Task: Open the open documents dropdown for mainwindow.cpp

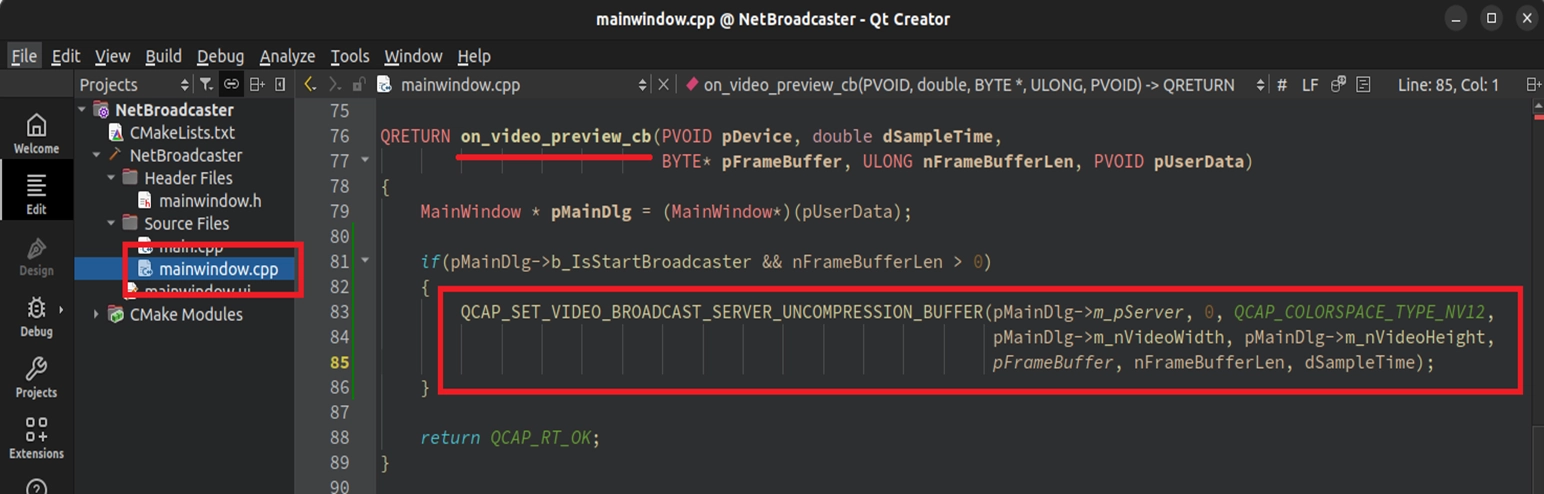Action: 643,85
